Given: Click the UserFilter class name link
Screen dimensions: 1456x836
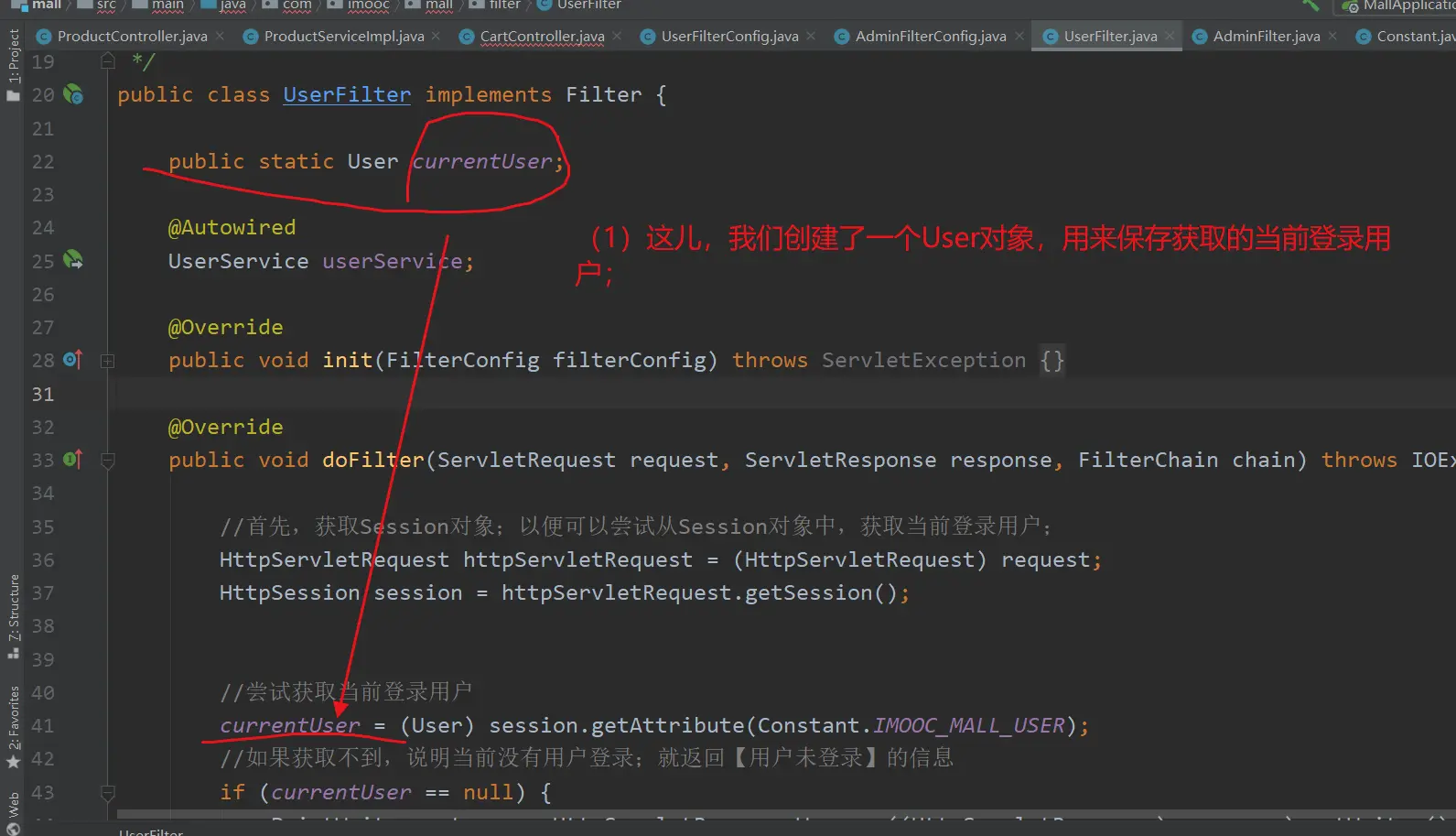Looking at the screenshot, I should point(347,94).
